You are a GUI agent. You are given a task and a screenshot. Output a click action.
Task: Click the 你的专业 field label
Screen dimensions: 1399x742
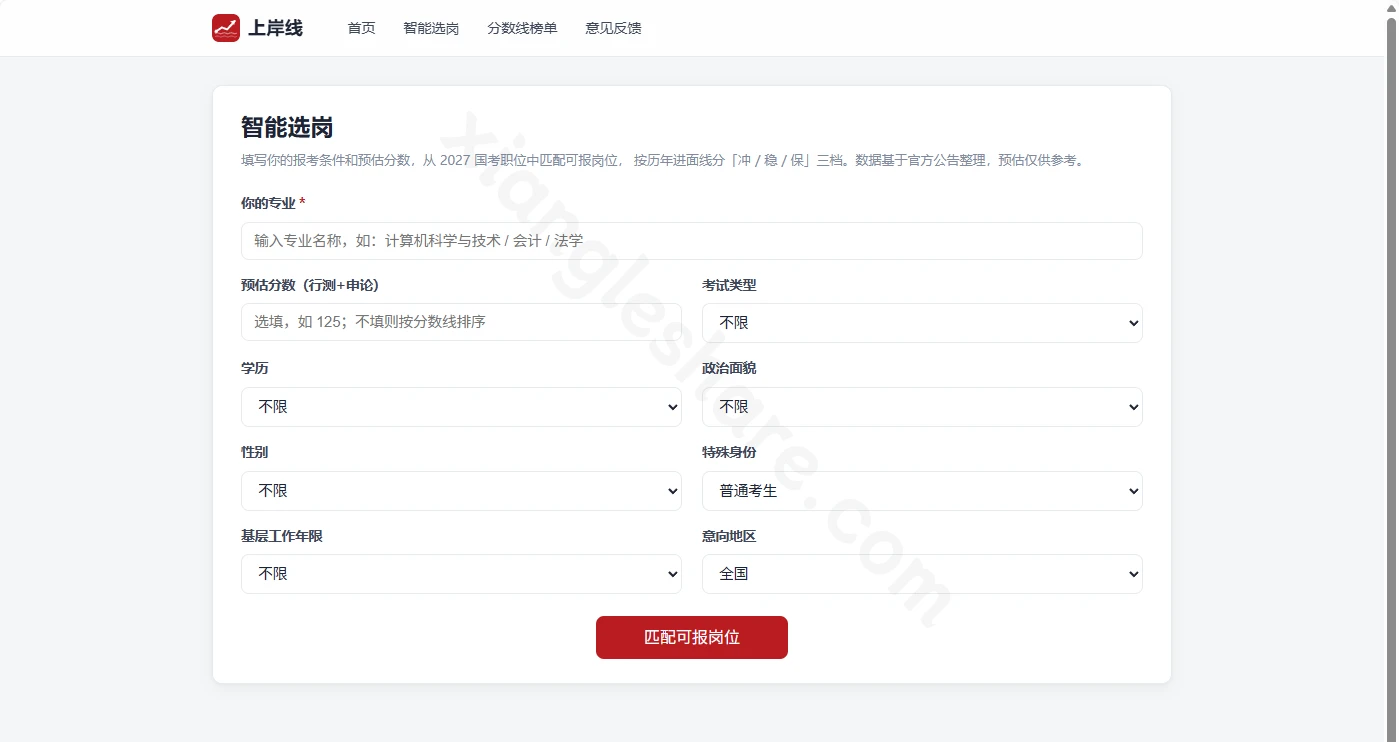click(x=268, y=203)
